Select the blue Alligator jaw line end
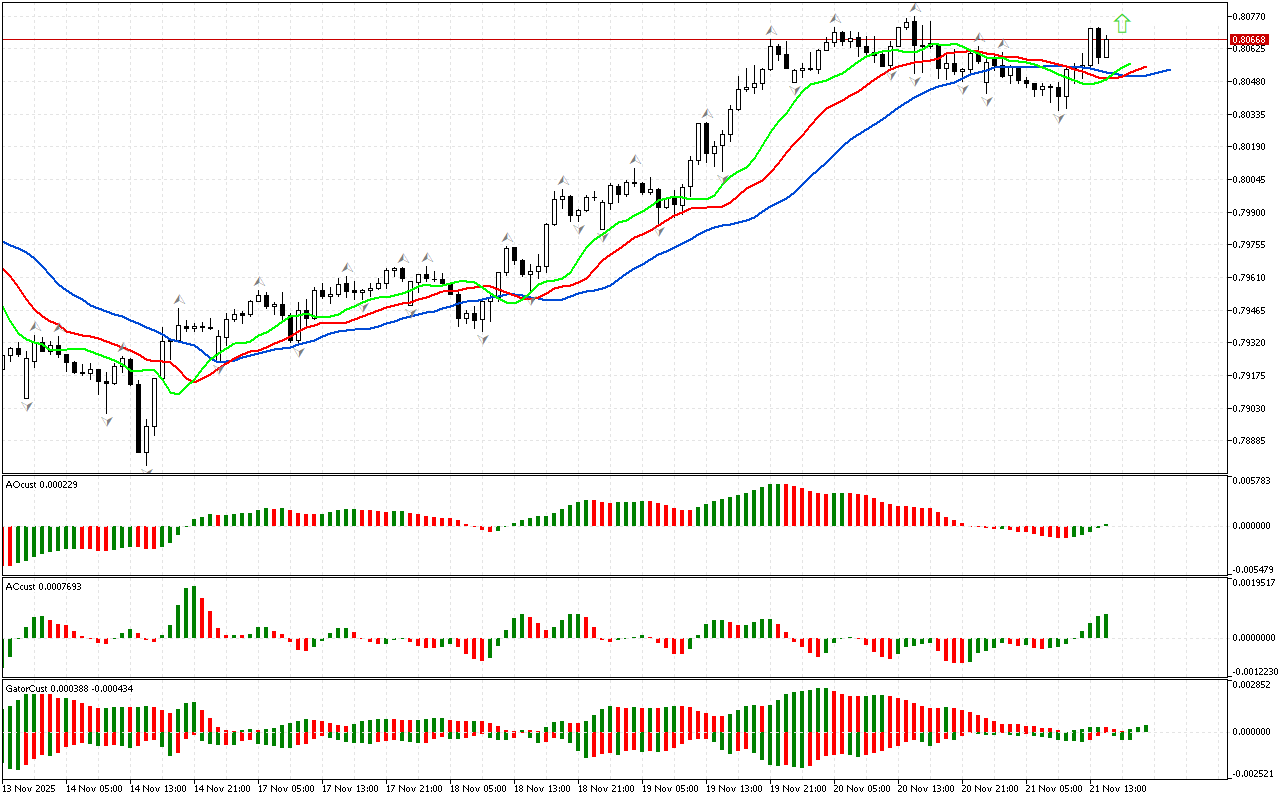The width and height of the screenshot is (1280, 800). (1169, 70)
